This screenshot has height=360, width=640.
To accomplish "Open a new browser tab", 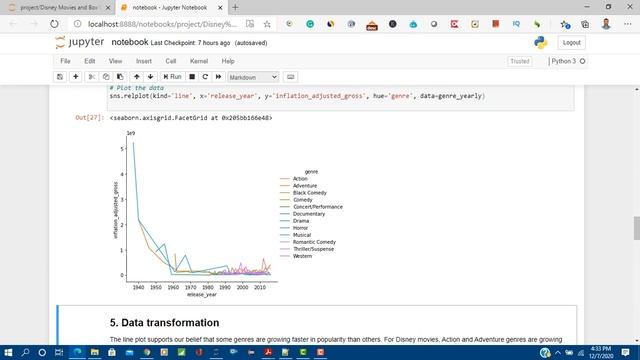I will click(x=235, y=7).
